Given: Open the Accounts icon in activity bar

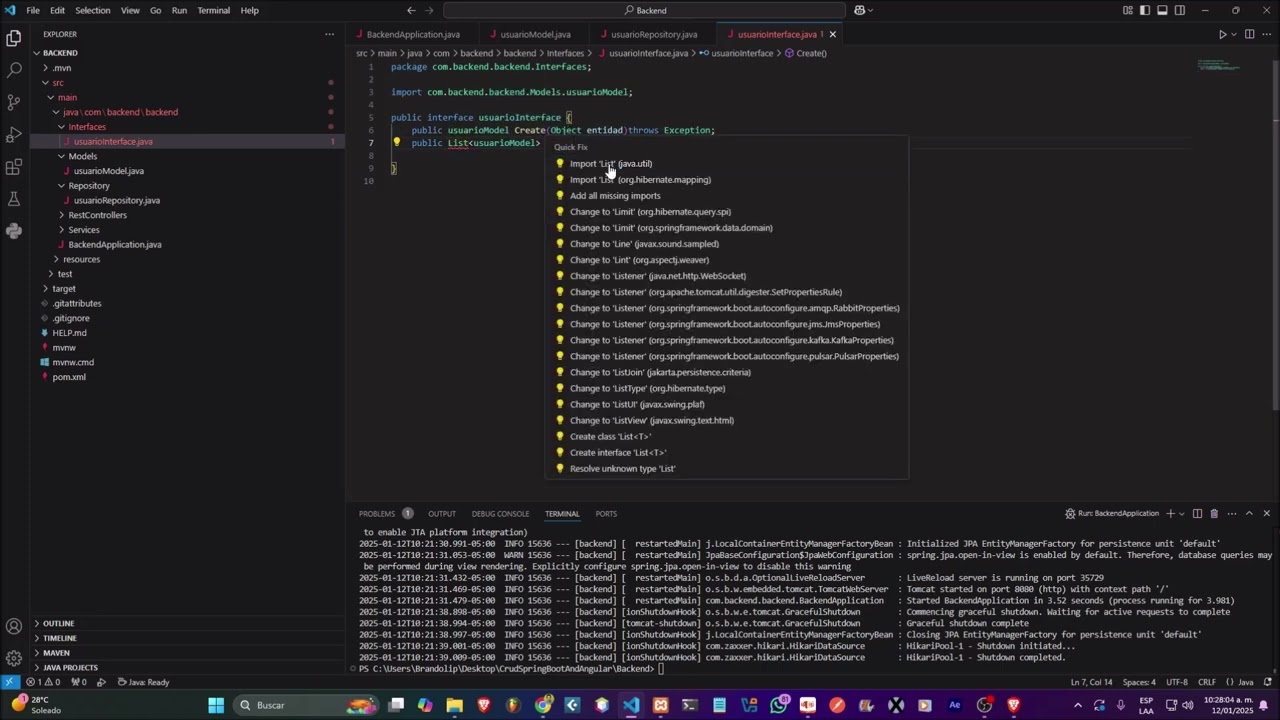Looking at the screenshot, I should pyautogui.click(x=14, y=627).
